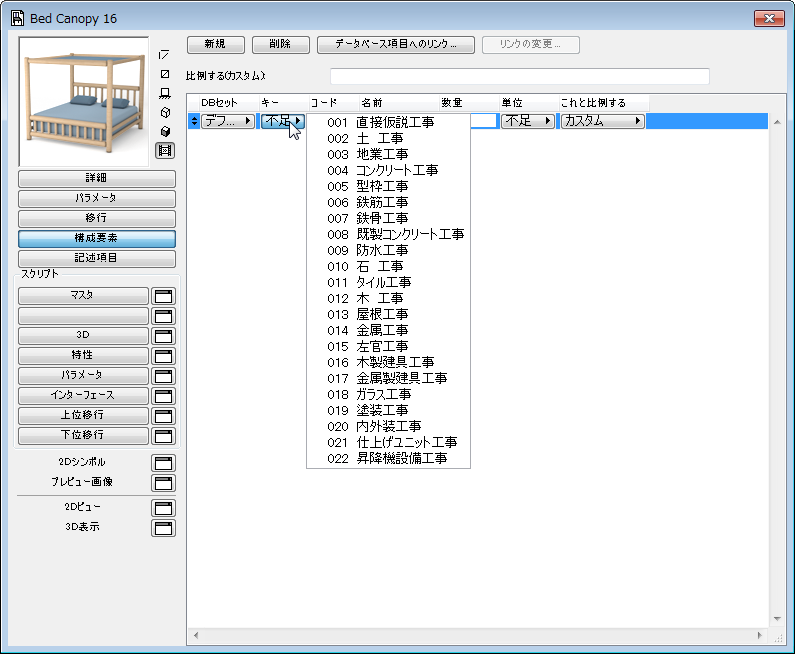Open the カスタム proportional dropdown
The image size is (795, 654).
click(603, 121)
